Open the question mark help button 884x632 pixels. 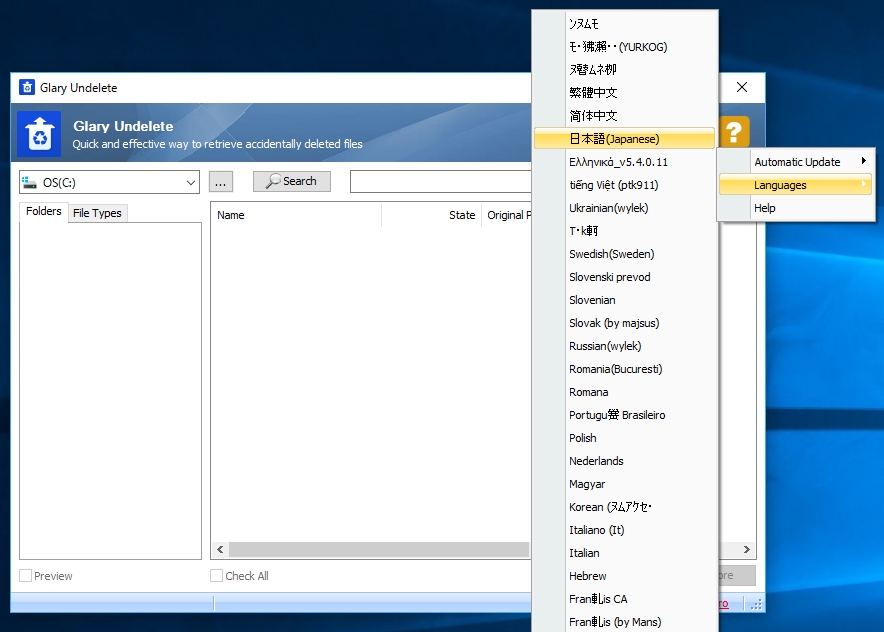[733, 132]
